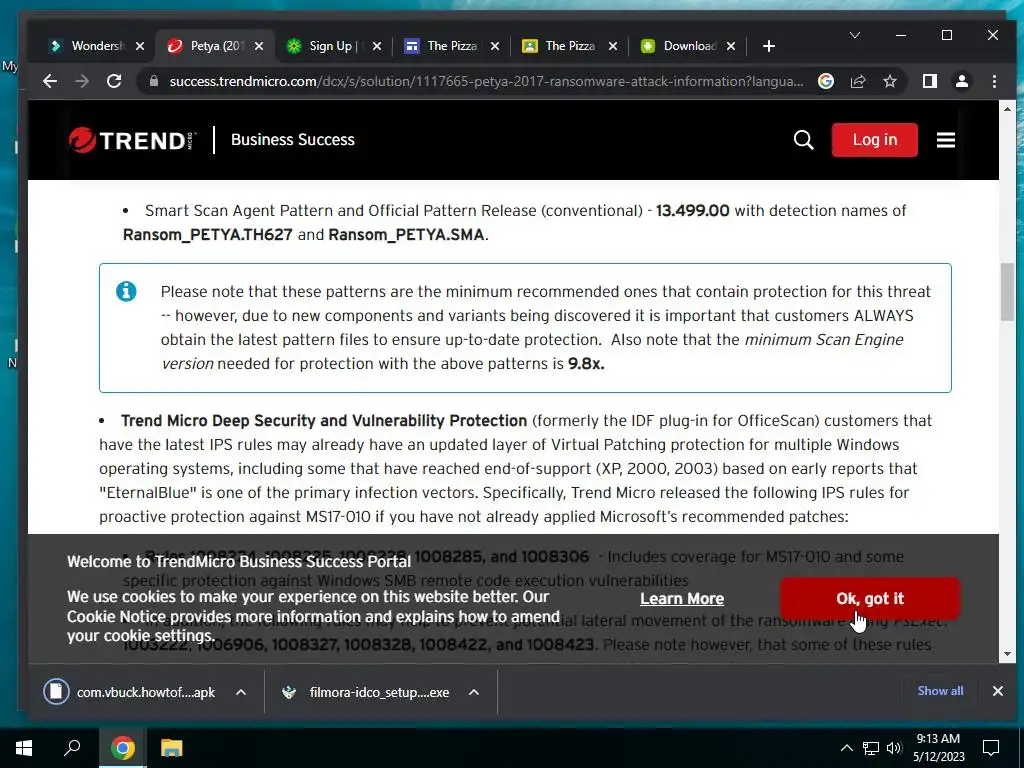Open the Google icon in address bar
Screen dimensions: 1024x768
[825, 81]
